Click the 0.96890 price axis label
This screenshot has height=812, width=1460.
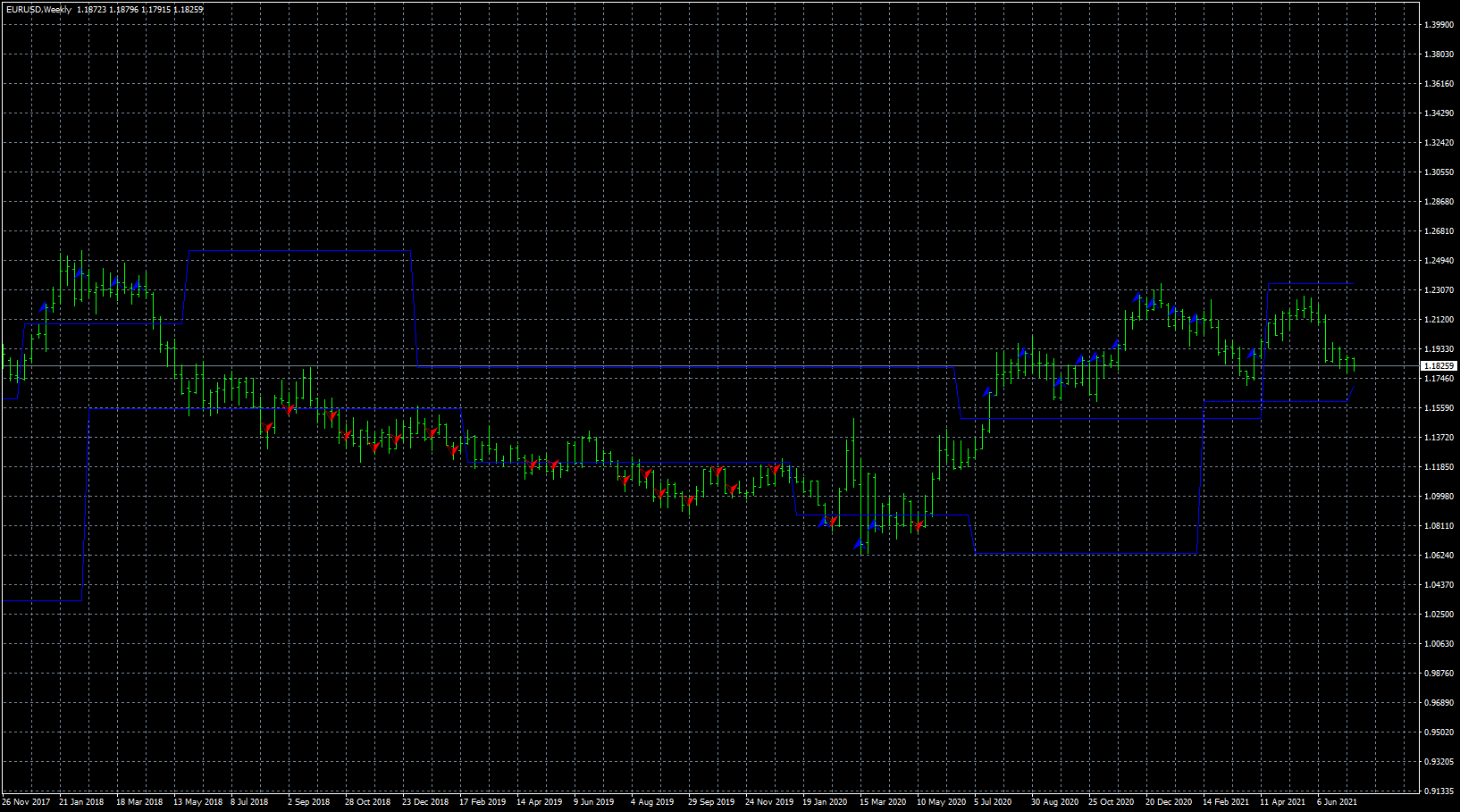tap(1439, 703)
